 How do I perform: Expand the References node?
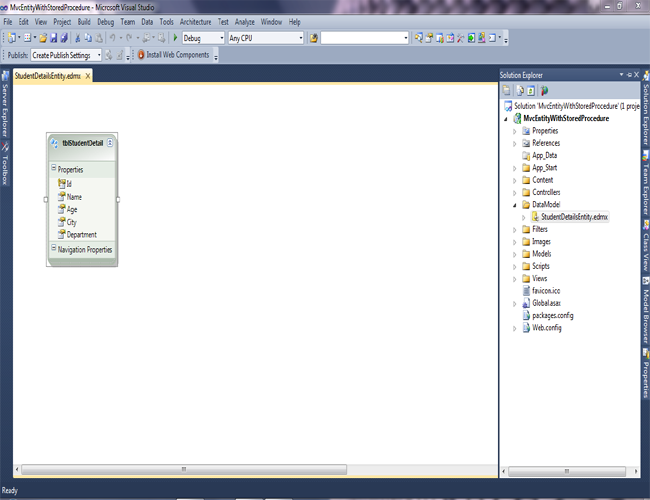coord(514,144)
